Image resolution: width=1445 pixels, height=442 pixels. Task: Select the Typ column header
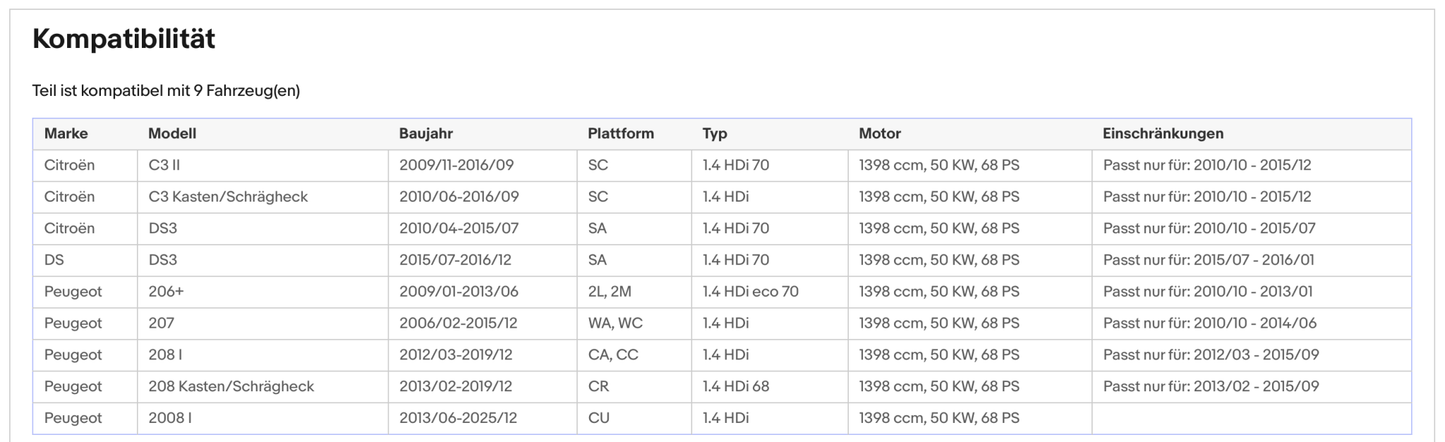(x=715, y=134)
